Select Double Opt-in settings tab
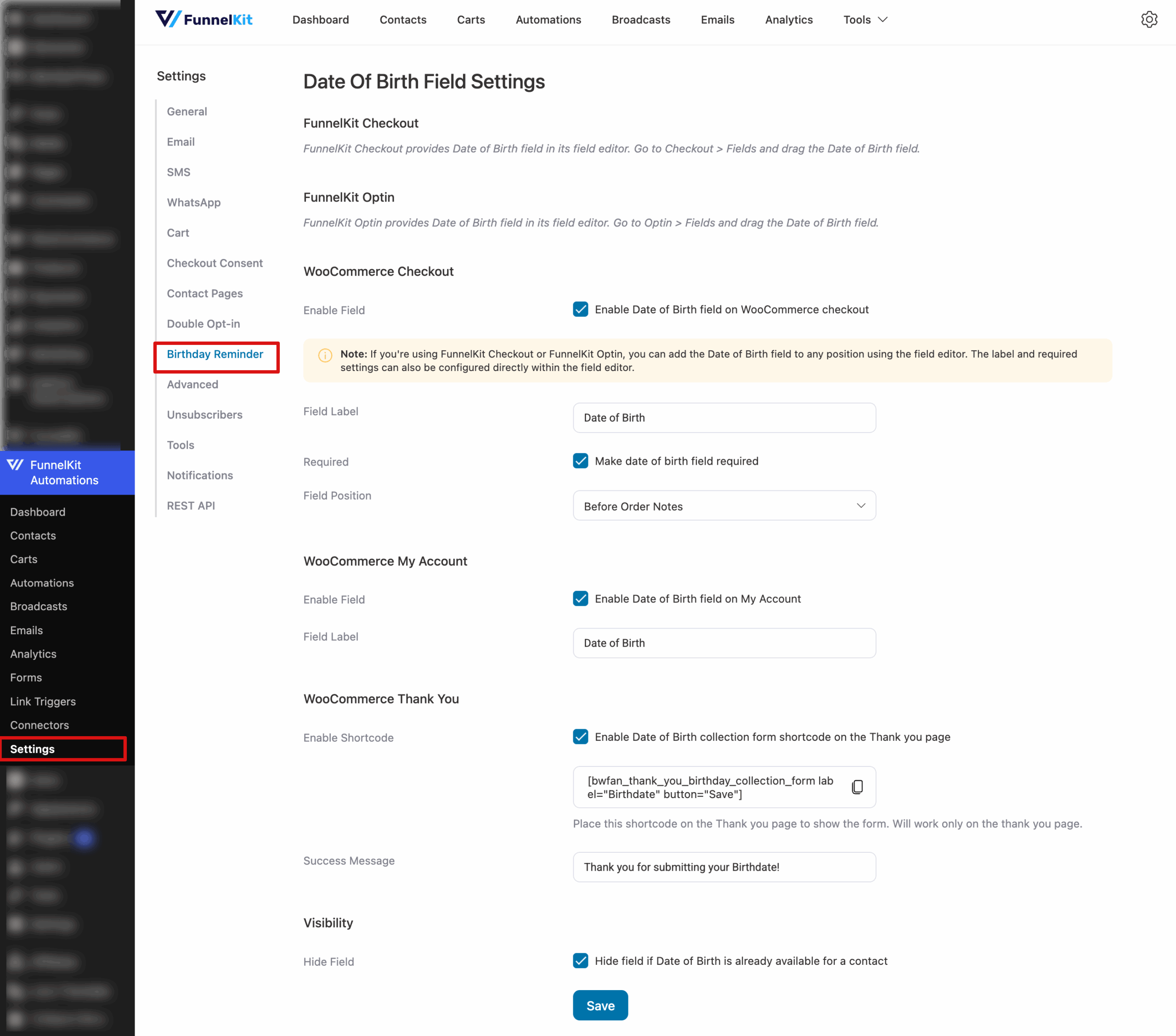The height and width of the screenshot is (1036, 1176). point(204,324)
